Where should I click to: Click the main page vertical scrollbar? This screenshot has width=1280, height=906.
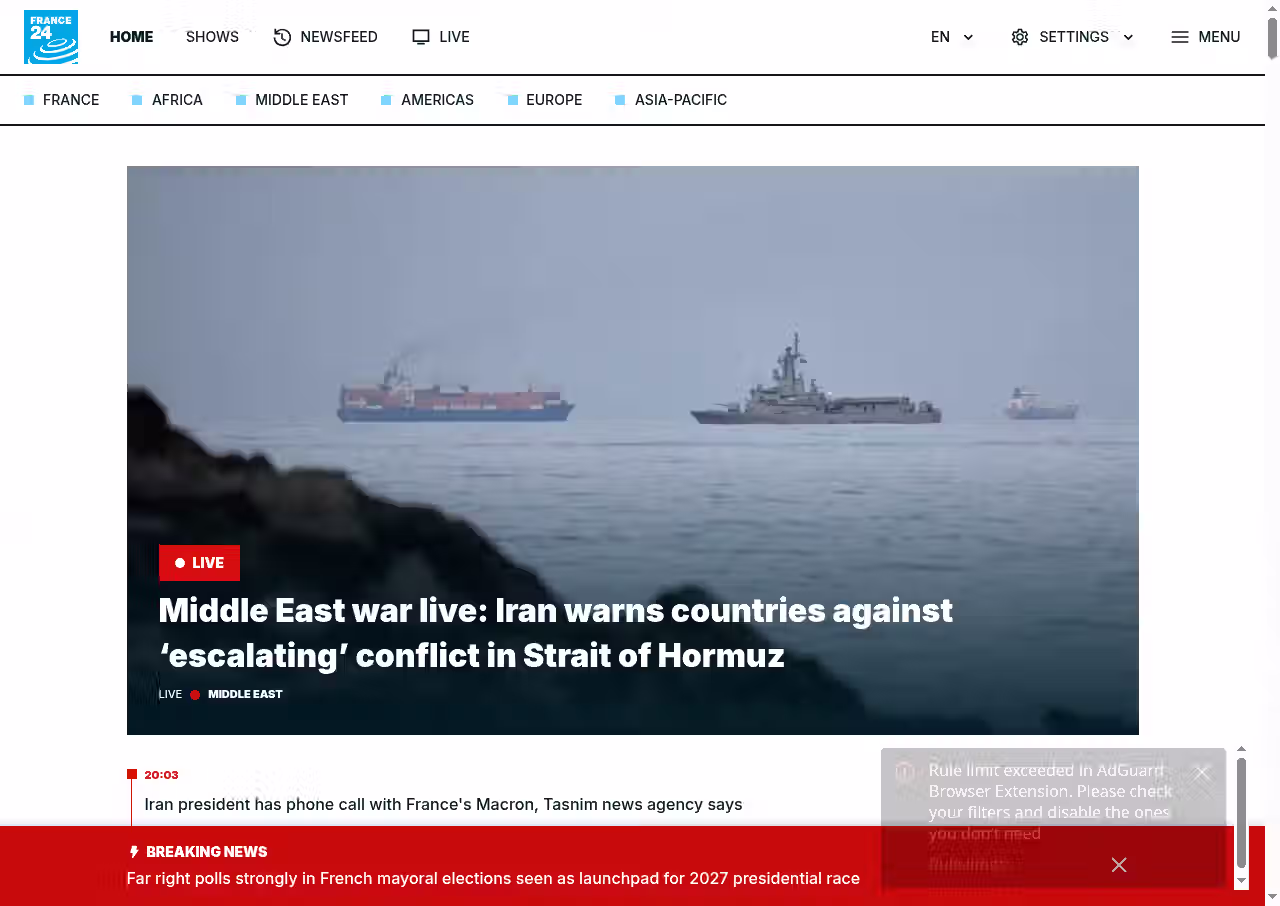[x=1272, y=453]
